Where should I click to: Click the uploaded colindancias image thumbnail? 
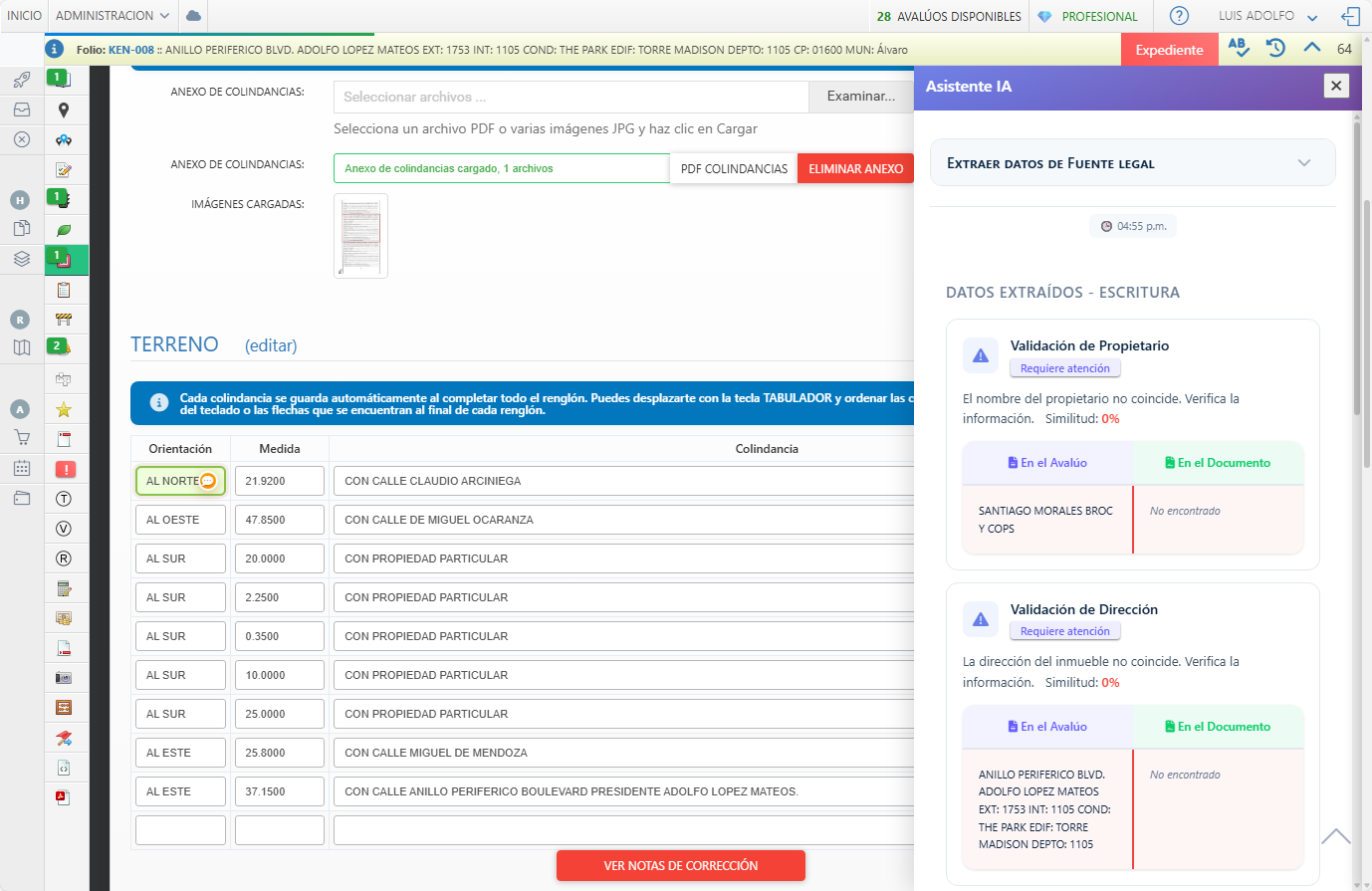pyautogui.click(x=360, y=236)
